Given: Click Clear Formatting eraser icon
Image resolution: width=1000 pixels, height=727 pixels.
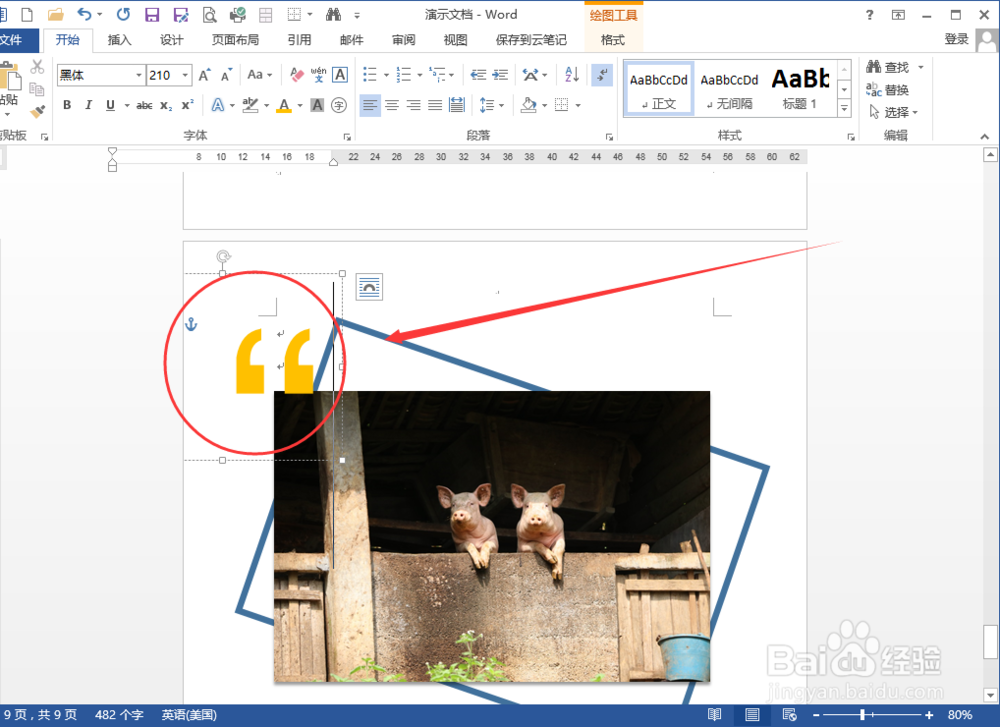Looking at the screenshot, I should pos(296,75).
